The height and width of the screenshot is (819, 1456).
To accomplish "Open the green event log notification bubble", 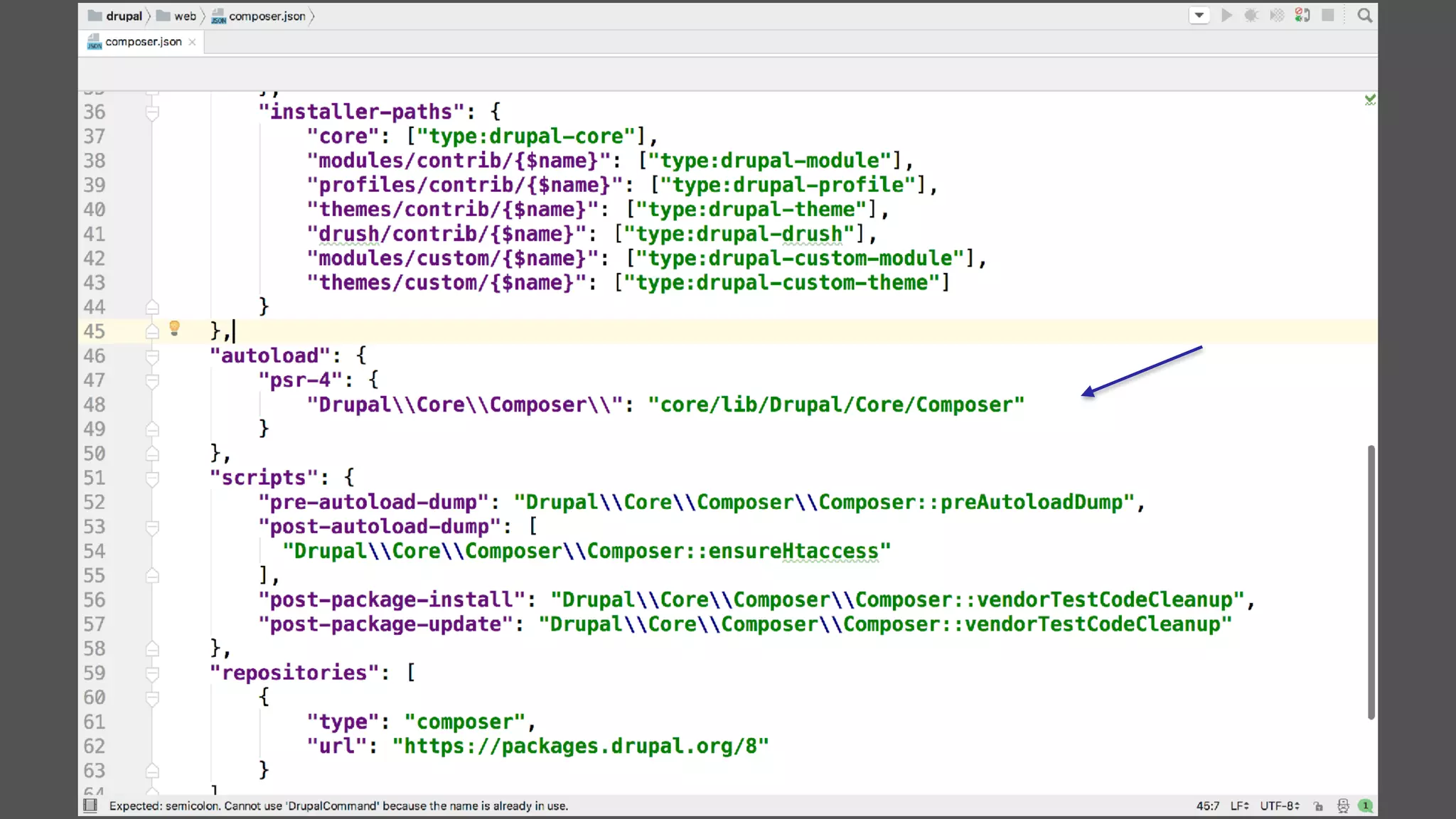I will coord(1365,805).
